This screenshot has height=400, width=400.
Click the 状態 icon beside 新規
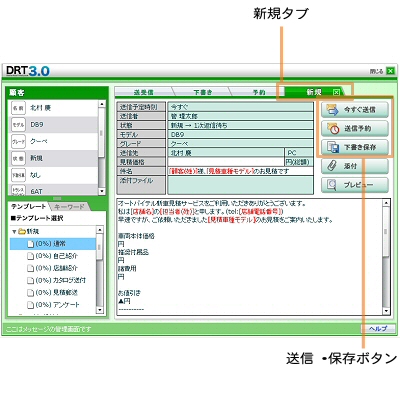18,158
